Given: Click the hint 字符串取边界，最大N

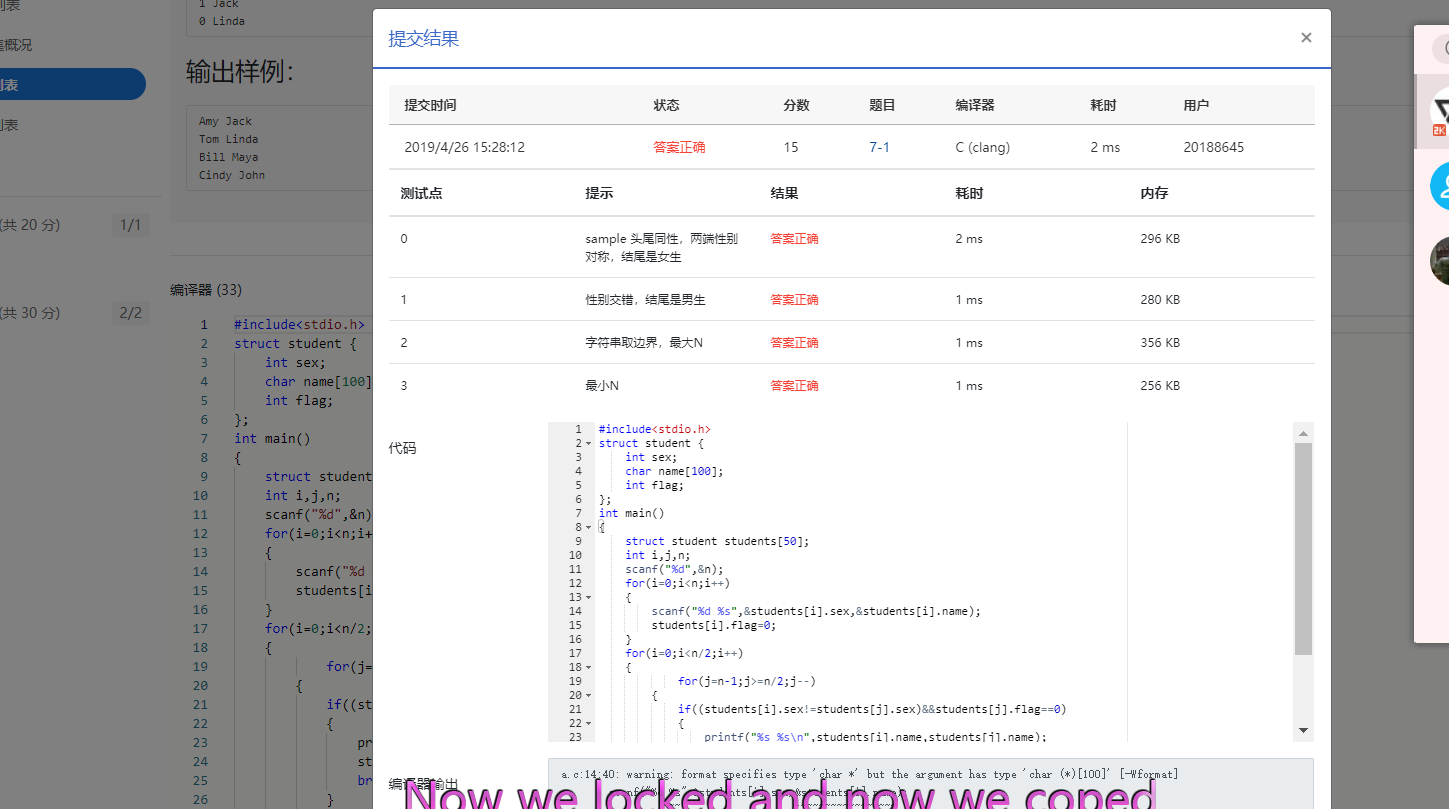Looking at the screenshot, I should coord(644,343).
